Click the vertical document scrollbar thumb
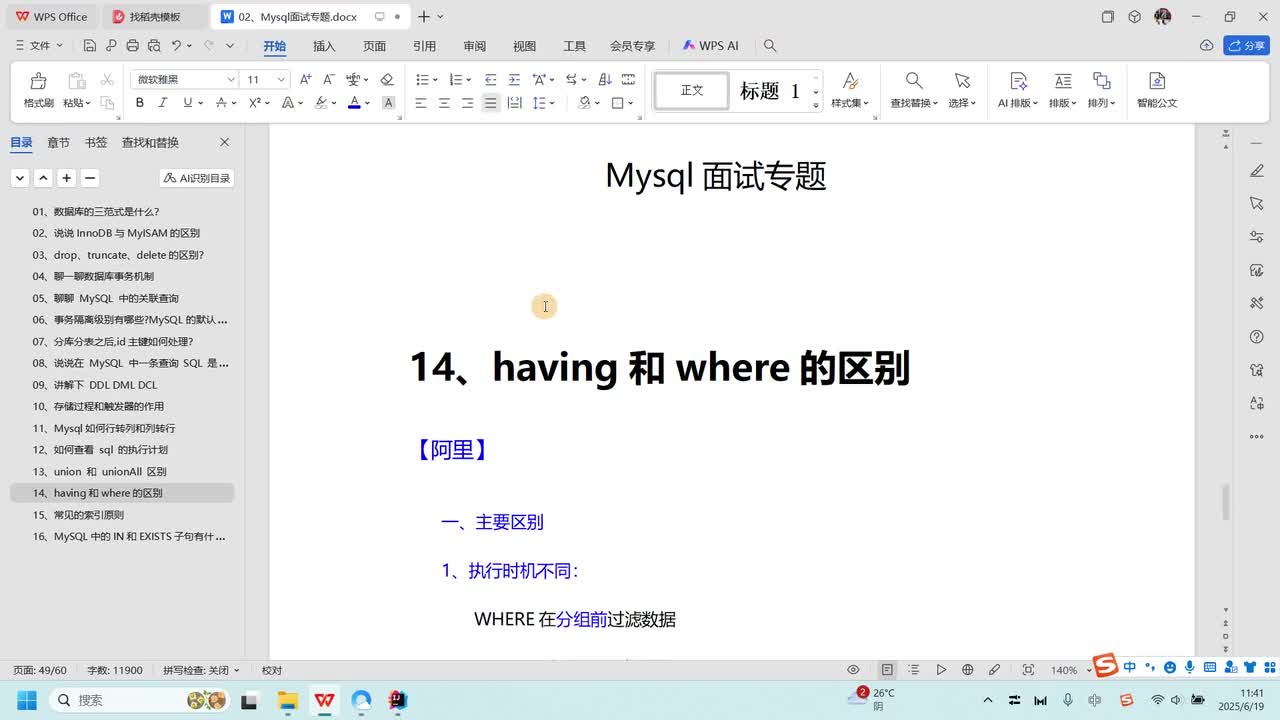Viewport: 1280px width, 720px height. 1226,503
